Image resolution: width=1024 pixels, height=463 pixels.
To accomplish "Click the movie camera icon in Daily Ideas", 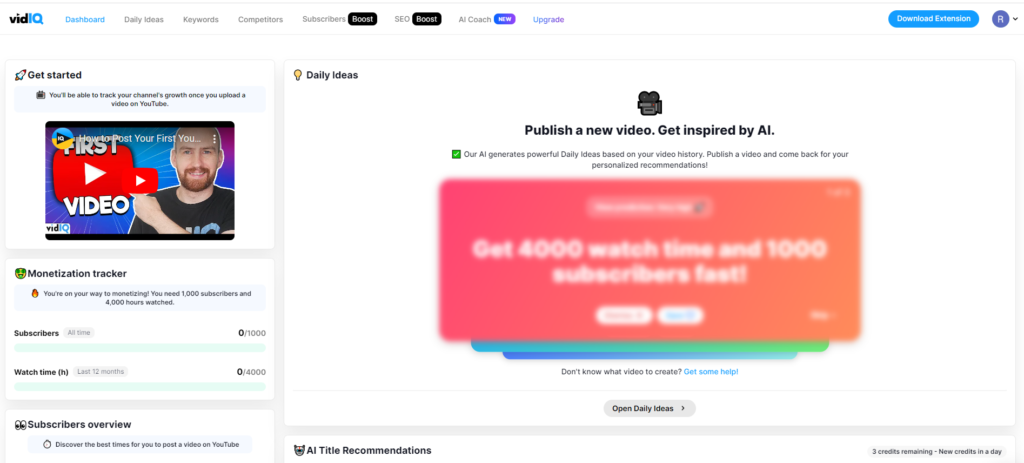I will click(649, 103).
